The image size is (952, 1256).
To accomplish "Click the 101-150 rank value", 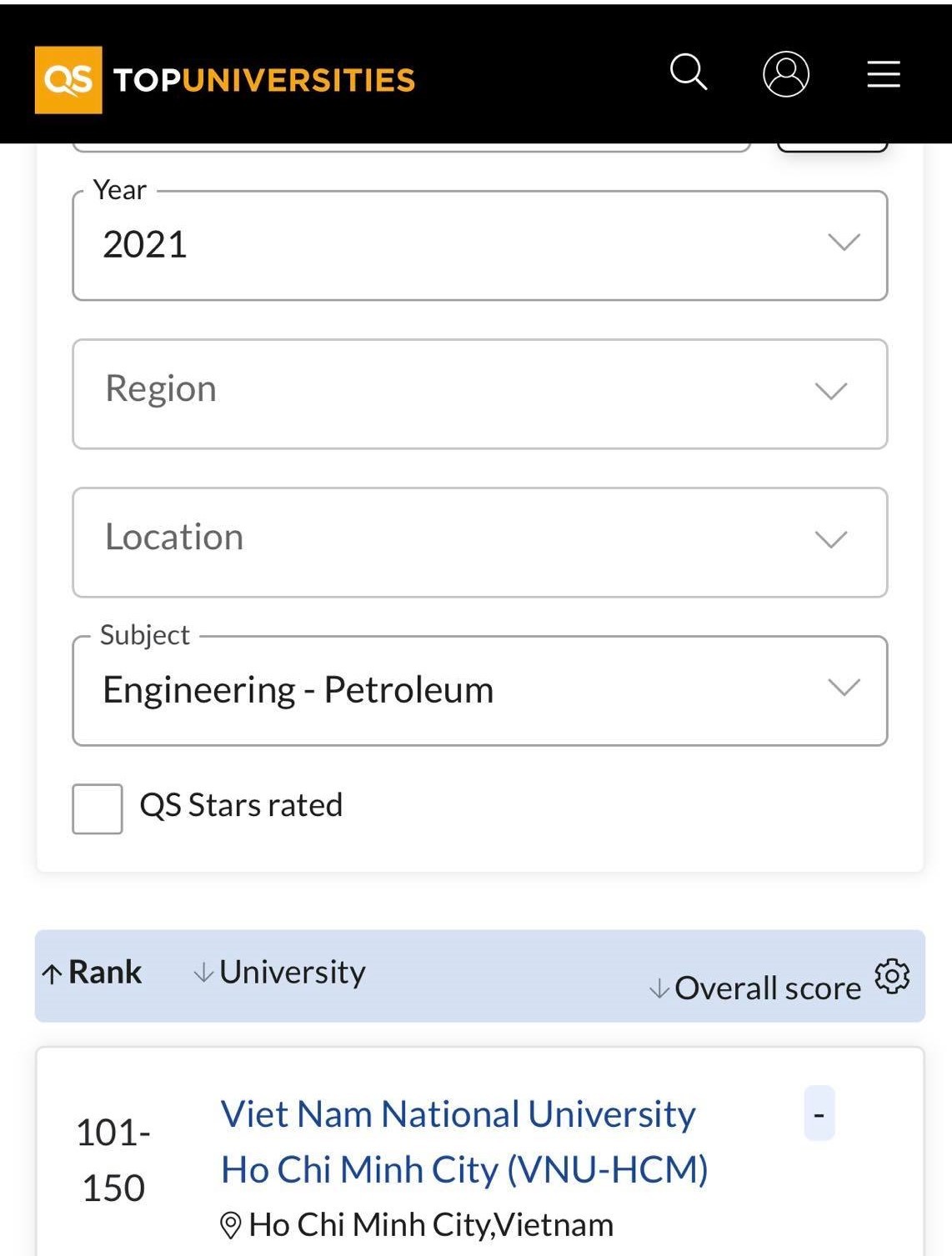I will 113,1160.
